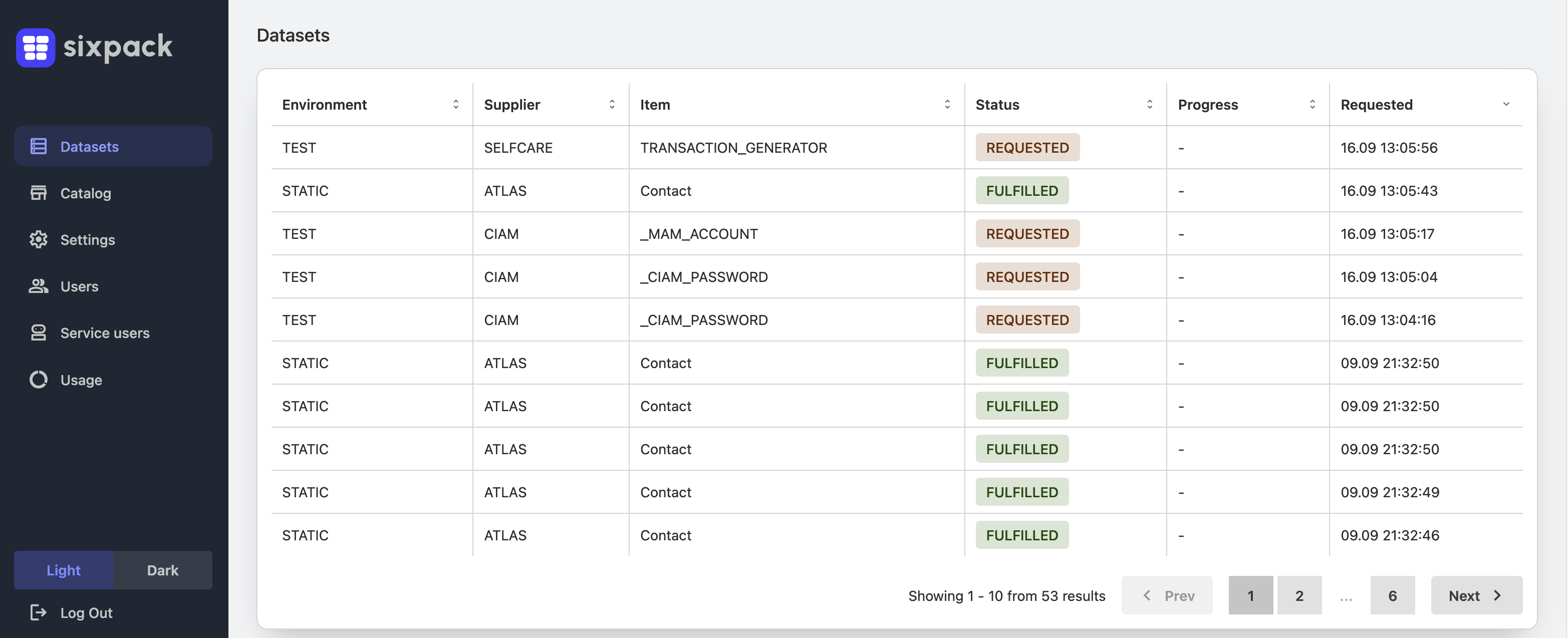The image size is (1568, 638).
Task: Sort by Supplier column arrows
Action: click(612, 105)
